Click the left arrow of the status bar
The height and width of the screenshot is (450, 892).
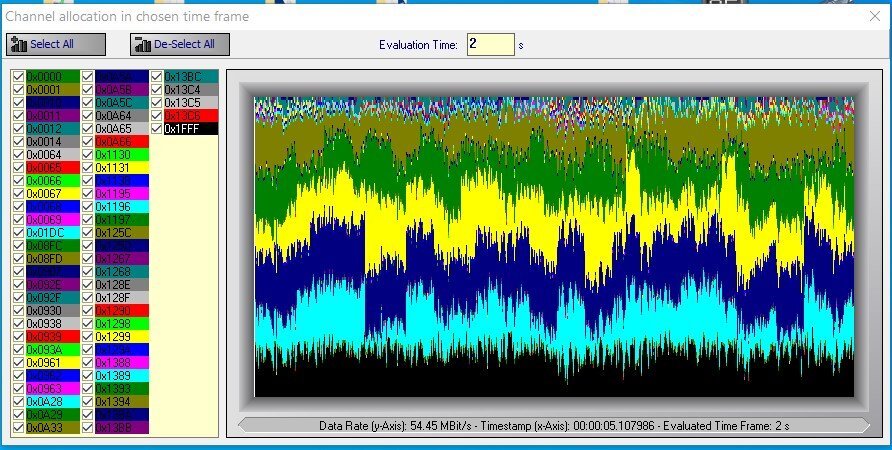click(x=243, y=425)
